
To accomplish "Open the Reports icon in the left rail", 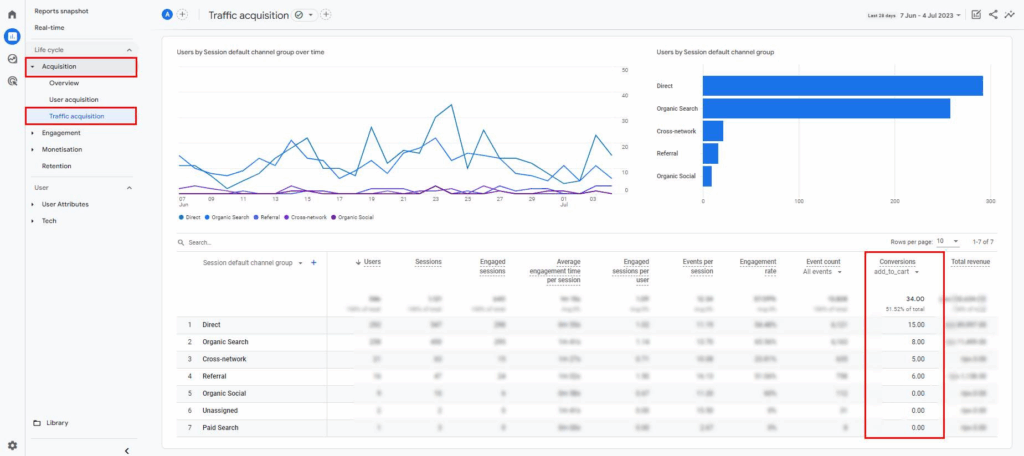I will tap(12, 37).
